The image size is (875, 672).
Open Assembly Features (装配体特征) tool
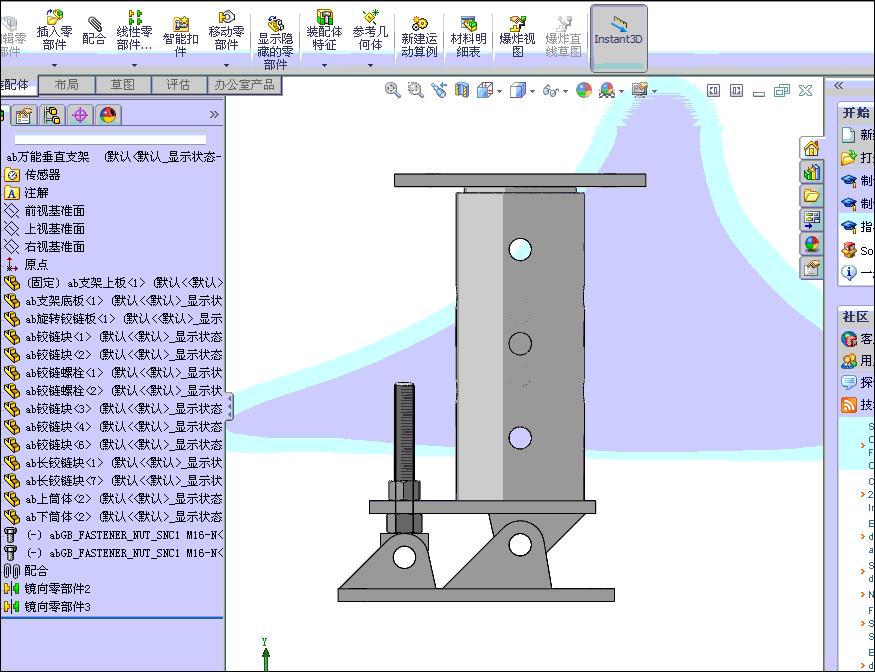click(x=324, y=31)
